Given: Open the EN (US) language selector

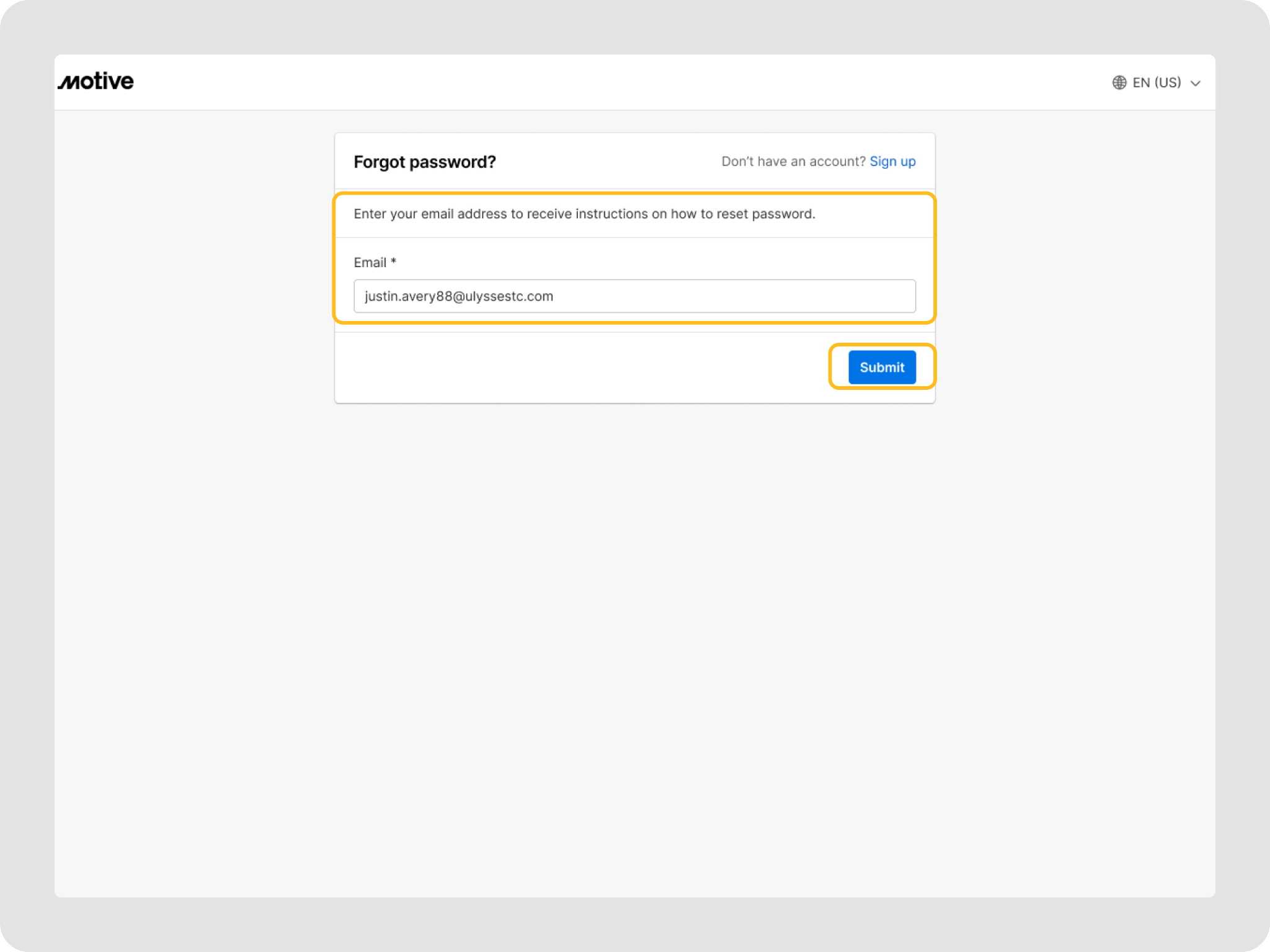Looking at the screenshot, I should click(1156, 82).
